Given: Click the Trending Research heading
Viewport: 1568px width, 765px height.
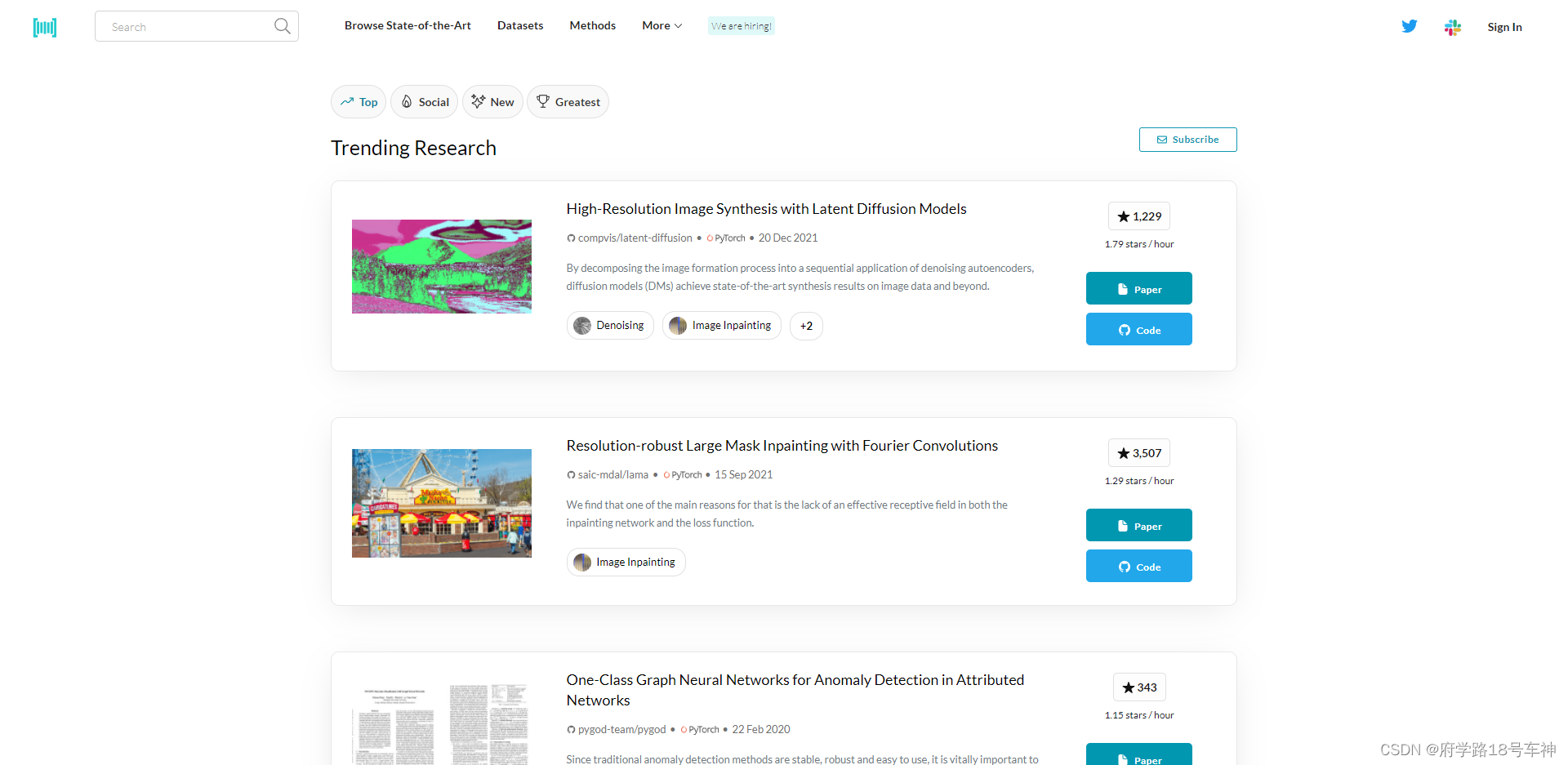Looking at the screenshot, I should click(413, 148).
